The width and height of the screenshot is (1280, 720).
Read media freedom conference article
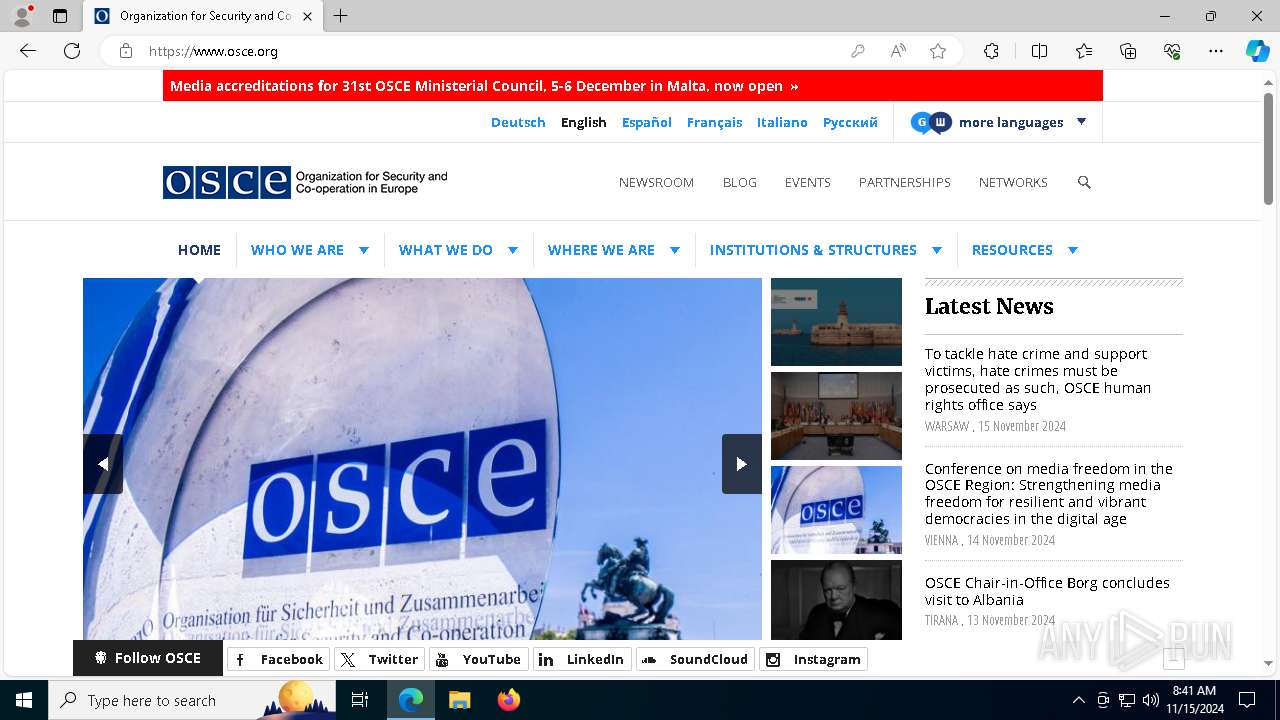[x=1049, y=494]
